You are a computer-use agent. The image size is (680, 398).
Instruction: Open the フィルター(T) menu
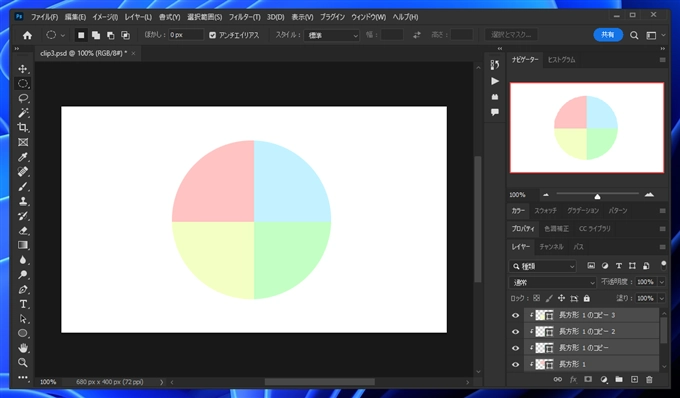click(x=244, y=17)
